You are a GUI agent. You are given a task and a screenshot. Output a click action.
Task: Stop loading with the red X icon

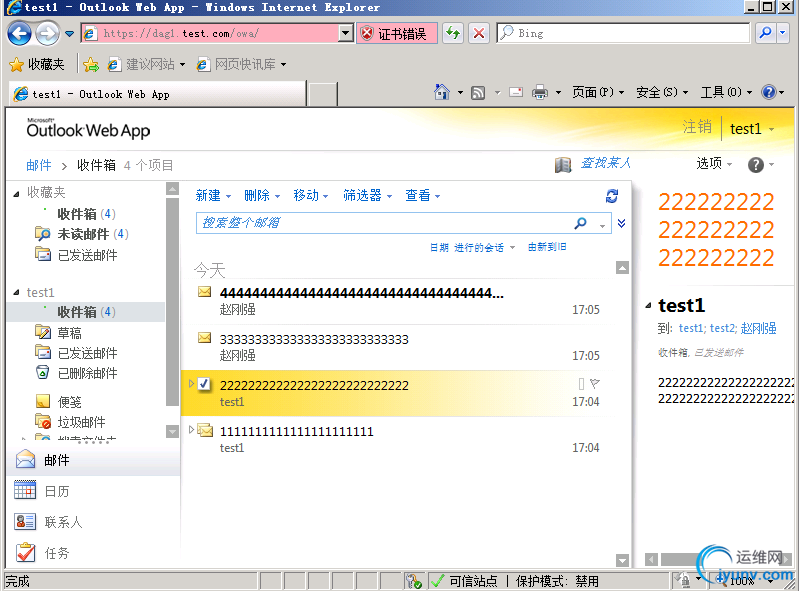pyautogui.click(x=479, y=34)
